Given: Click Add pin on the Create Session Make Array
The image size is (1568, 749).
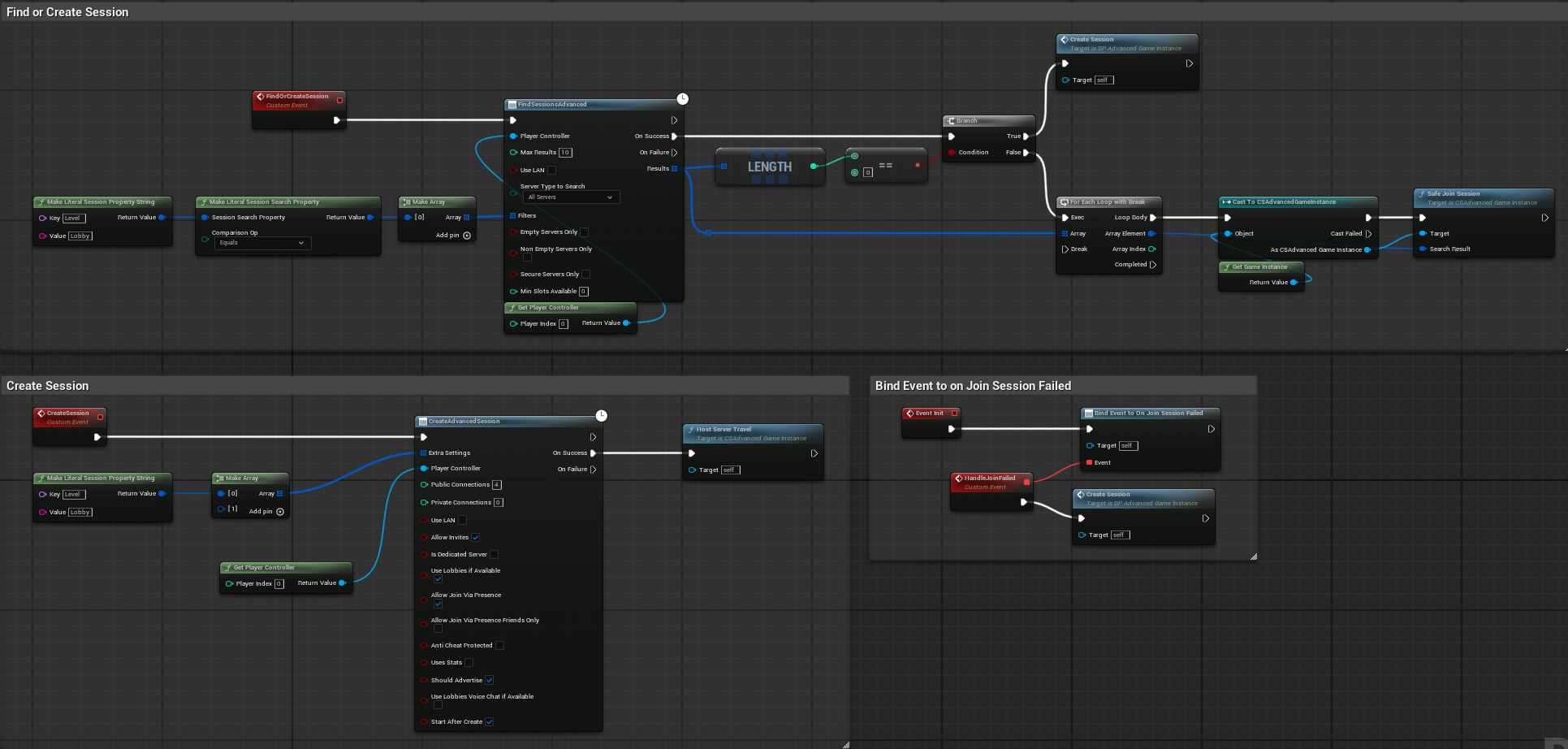Looking at the screenshot, I should tap(266, 512).
